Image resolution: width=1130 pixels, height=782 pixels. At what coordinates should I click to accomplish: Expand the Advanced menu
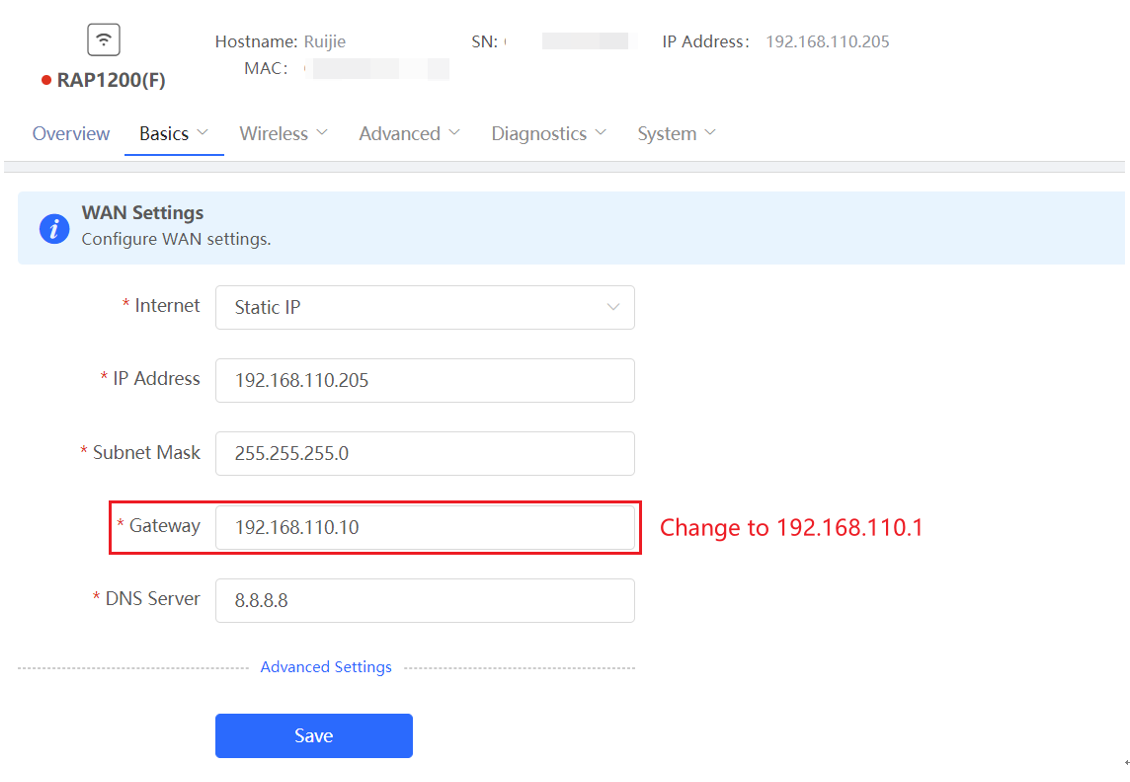pyautogui.click(x=409, y=133)
